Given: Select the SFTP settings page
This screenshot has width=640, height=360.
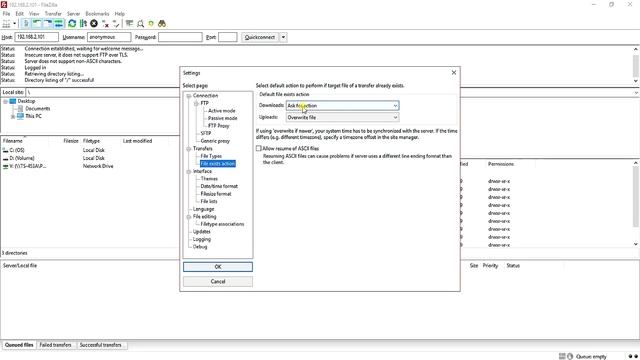Looking at the screenshot, I should (206, 133).
